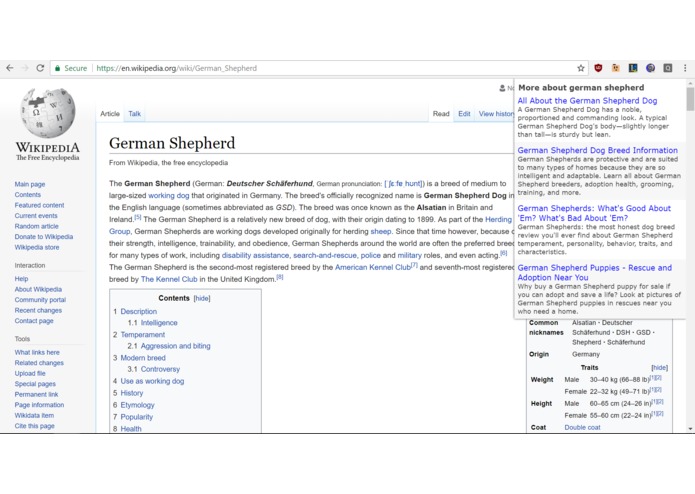Jump to Use as working dog section
Viewport: 695px width, 494px height.
point(152,381)
